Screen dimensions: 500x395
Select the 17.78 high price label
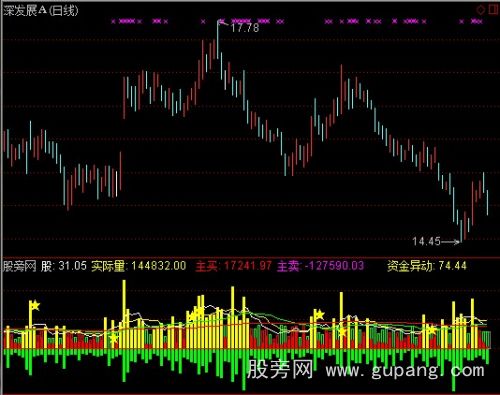coord(245,28)
